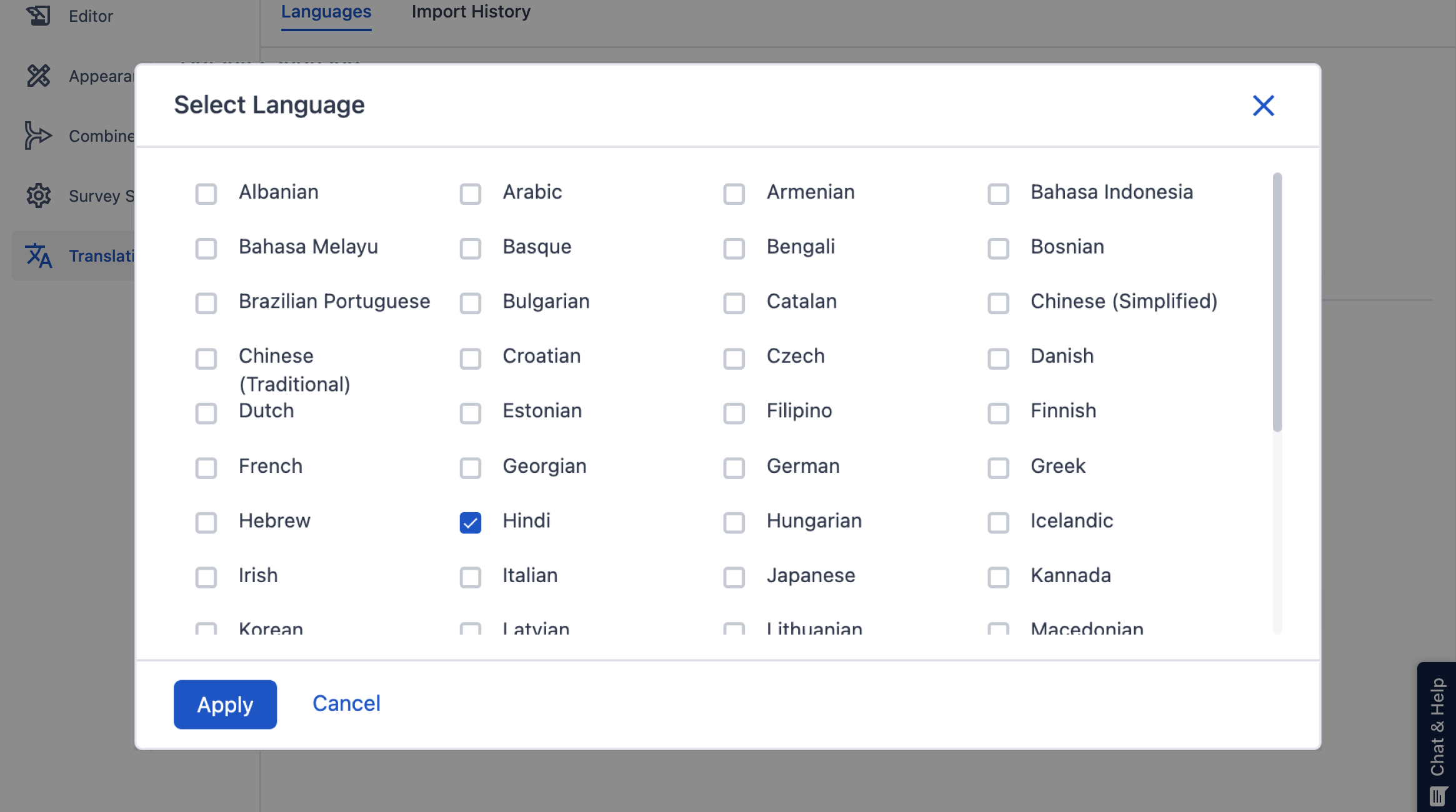Image resolution: width=1456 pixels, height=812 pixels.
Task: Check the German checkbox
Action: point(734,468)
